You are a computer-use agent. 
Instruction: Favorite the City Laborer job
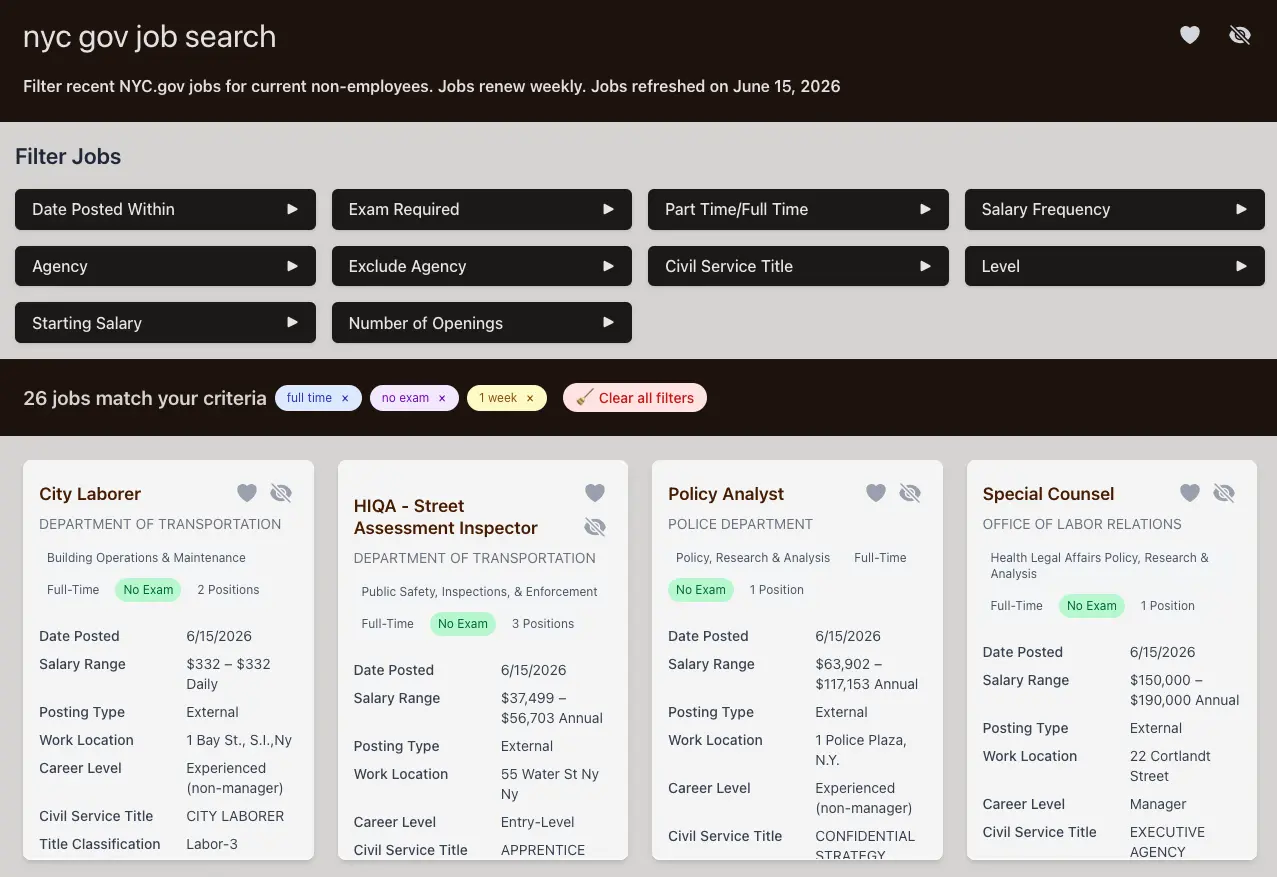point(247,493)
